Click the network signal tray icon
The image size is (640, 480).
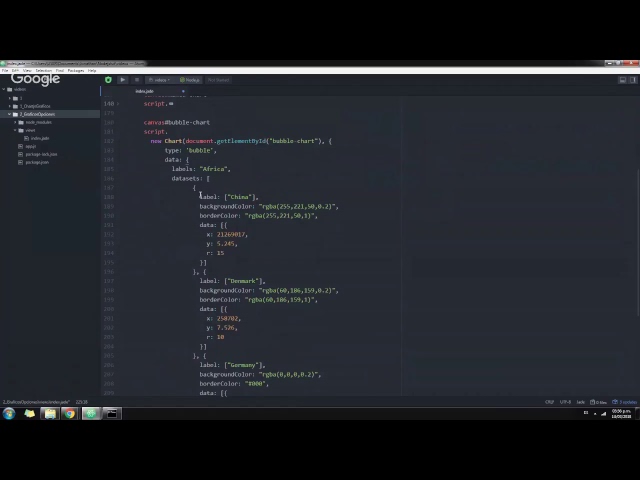click(603, 413)
